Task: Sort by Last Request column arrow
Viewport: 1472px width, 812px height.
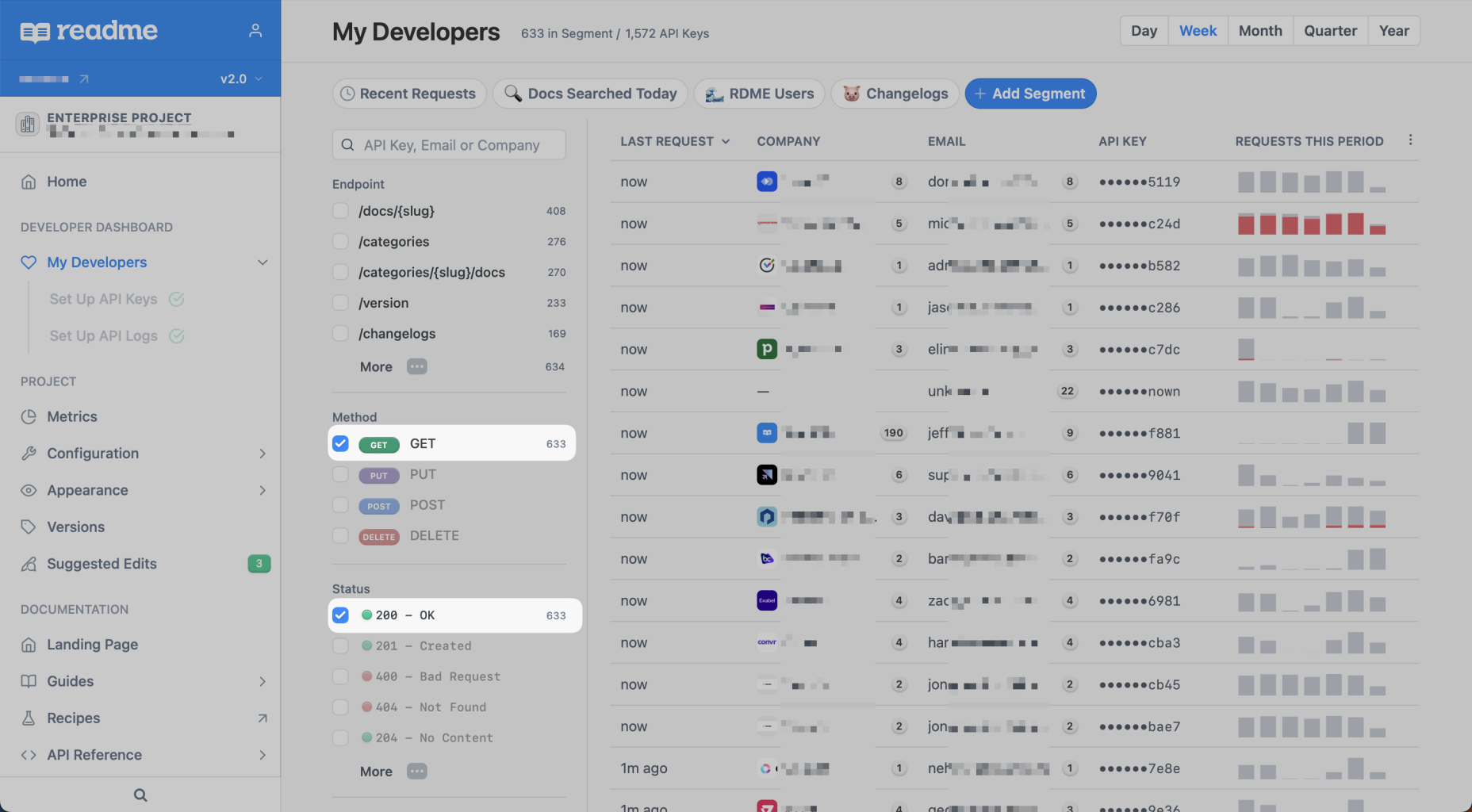Action: pyautogui.click(x=726, y=141)
